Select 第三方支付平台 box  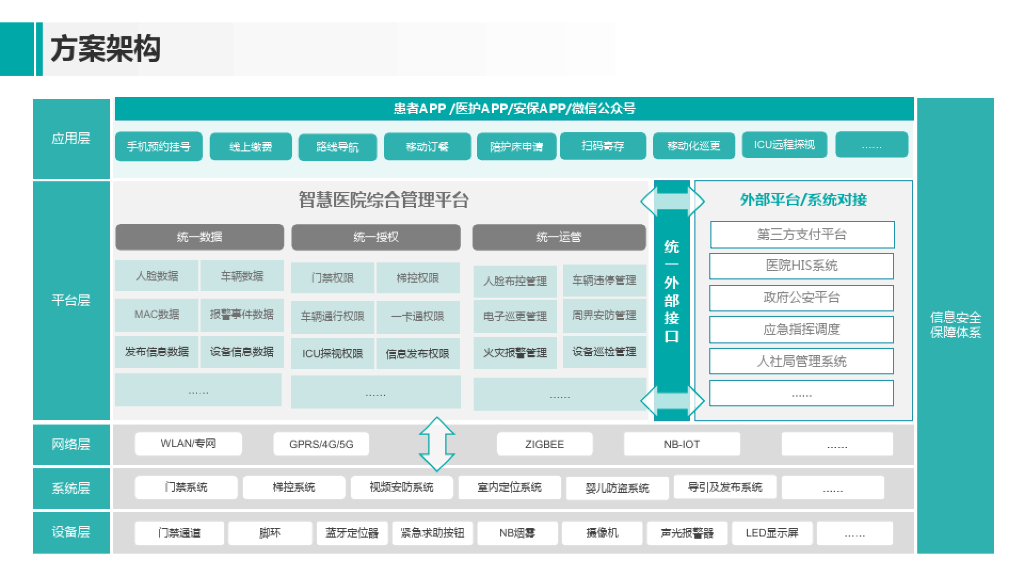point(801,235)
